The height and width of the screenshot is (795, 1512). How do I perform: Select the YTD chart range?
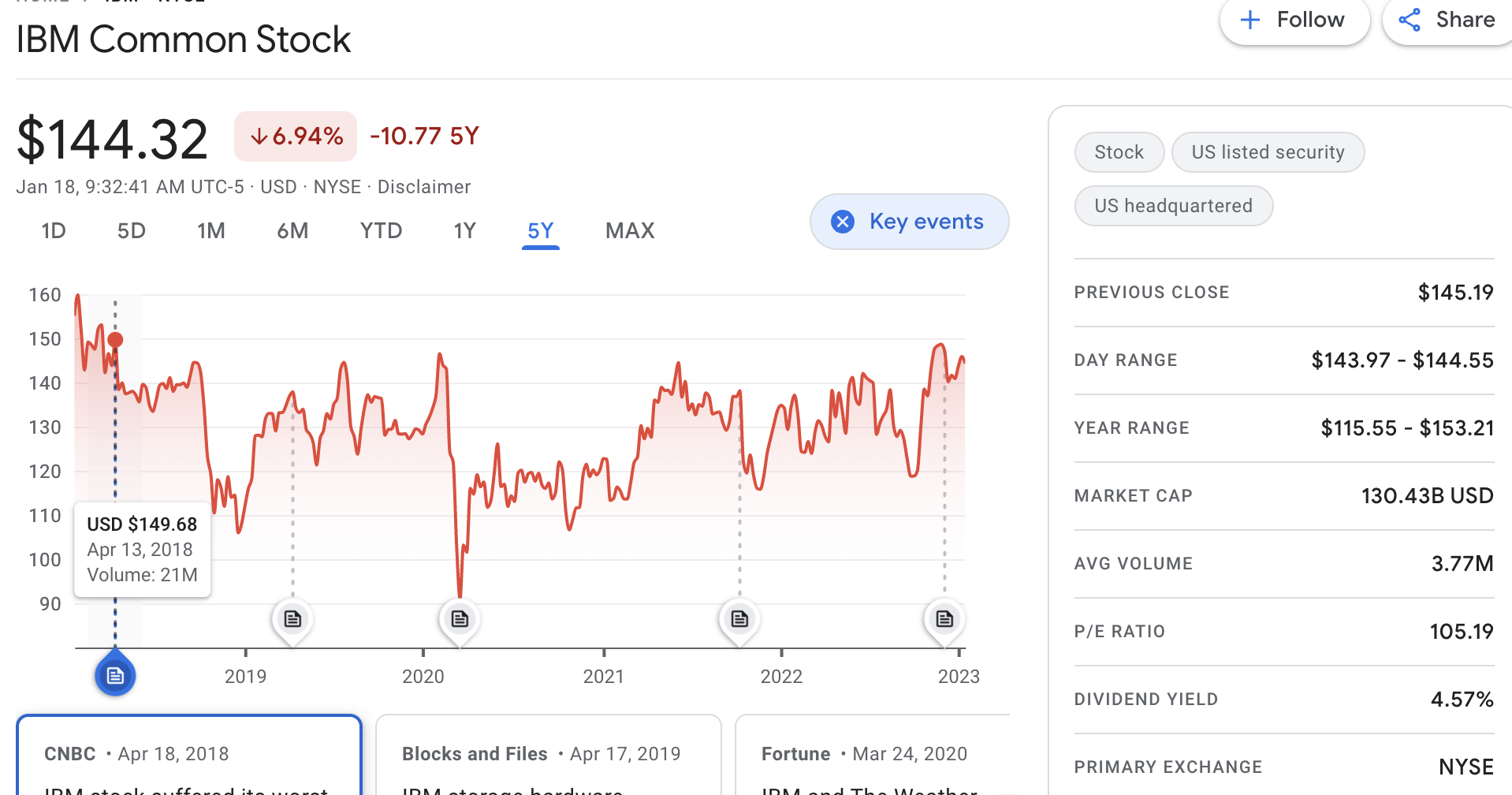(x=381, y=231)
